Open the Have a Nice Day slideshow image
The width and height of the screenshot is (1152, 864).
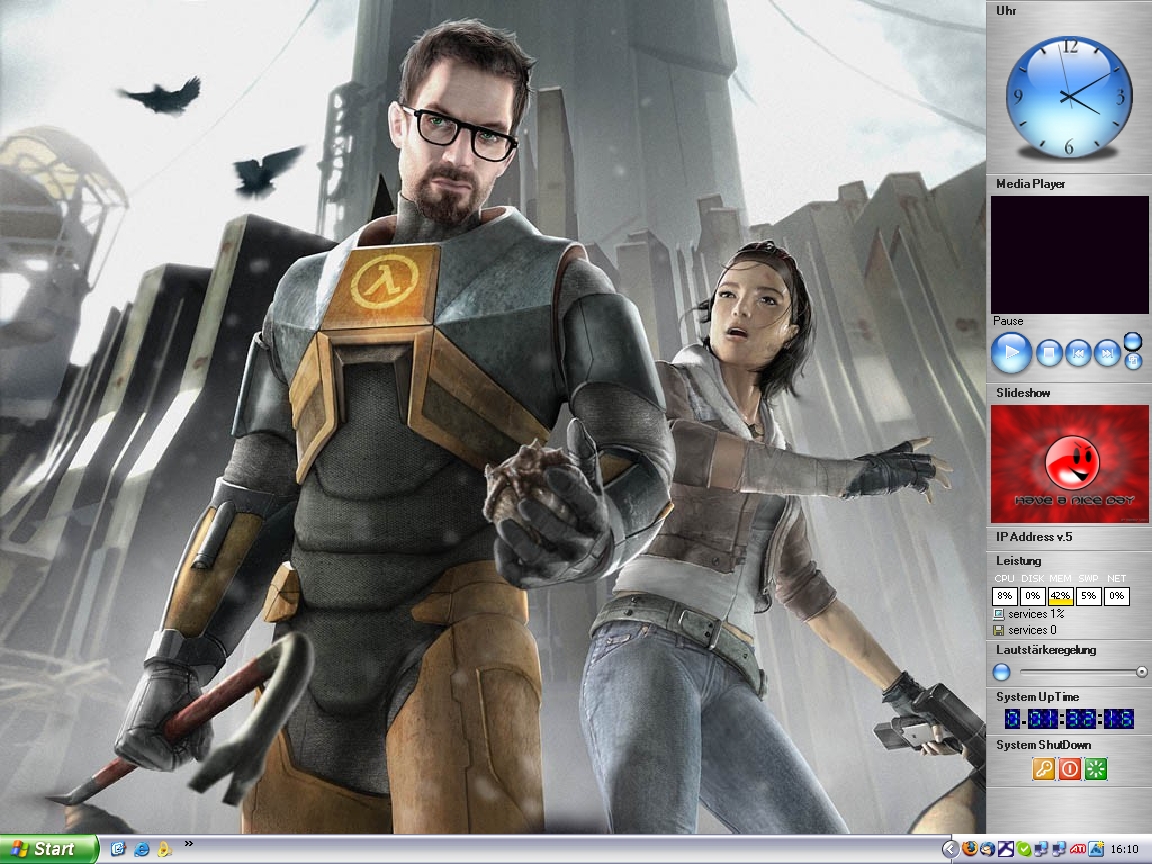1069,464
